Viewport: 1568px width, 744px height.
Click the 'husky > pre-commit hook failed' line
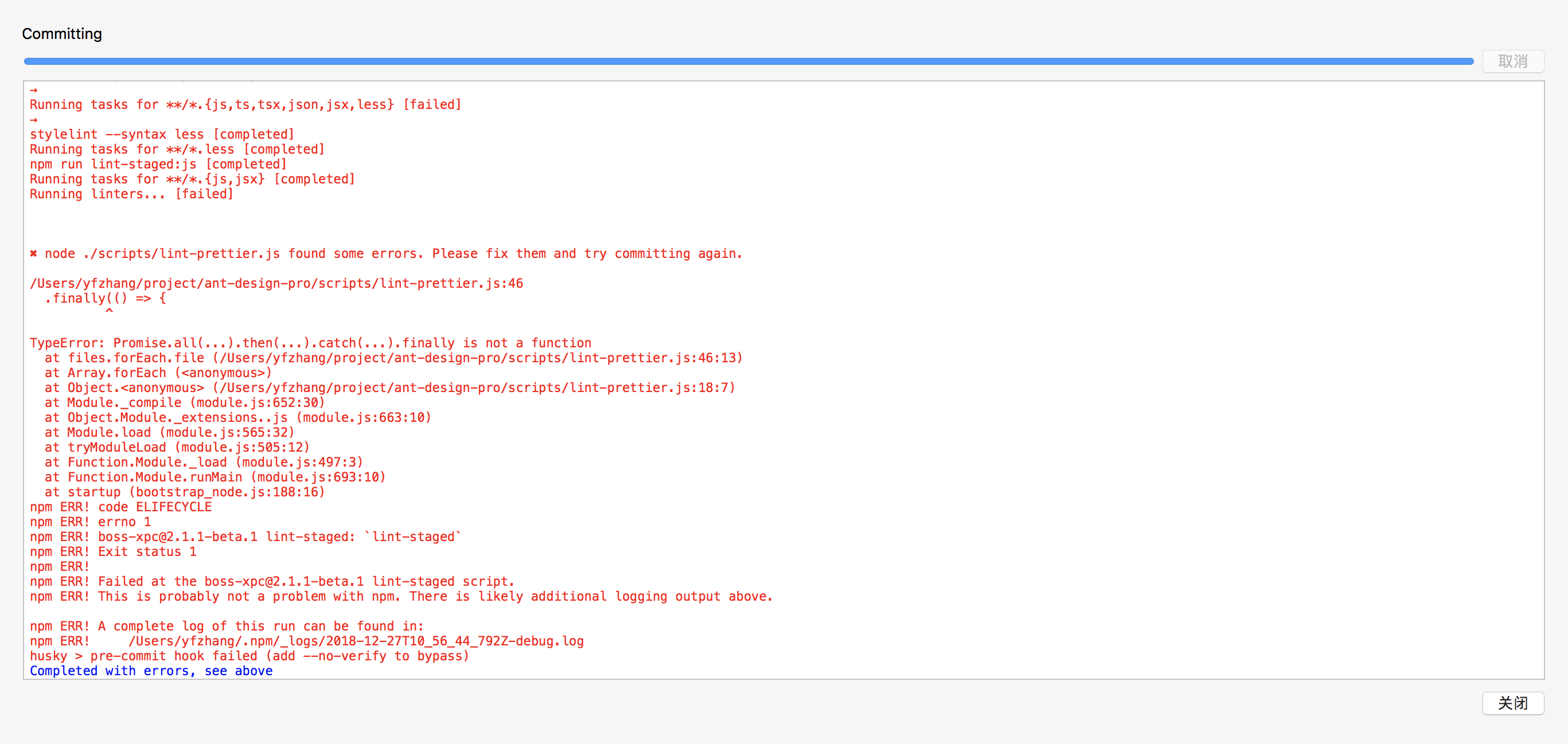(249, 656)
